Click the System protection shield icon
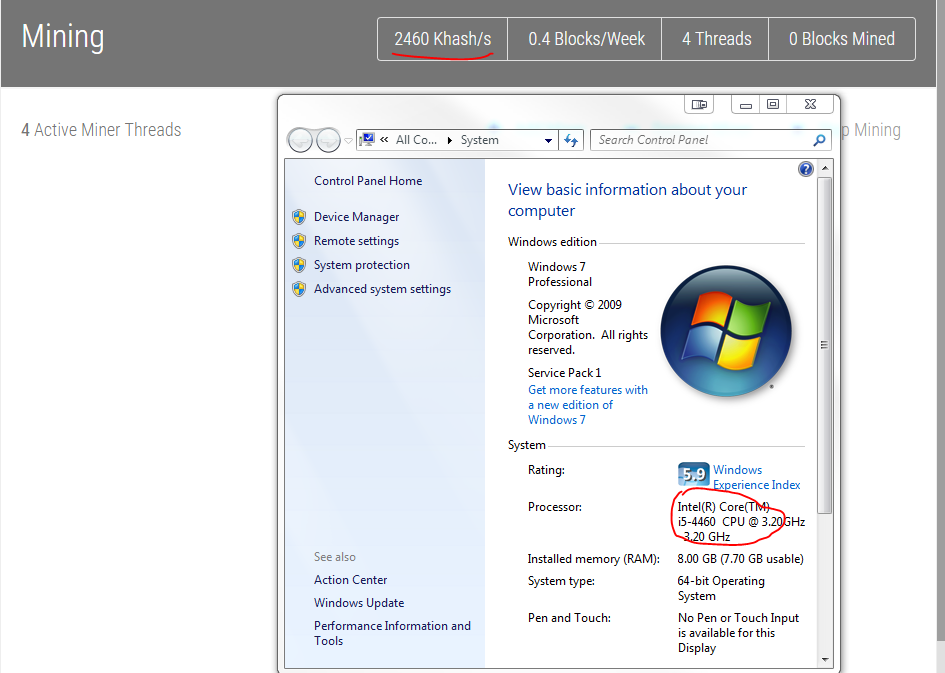This screenshot has height=673, width=945. [299, 265]
